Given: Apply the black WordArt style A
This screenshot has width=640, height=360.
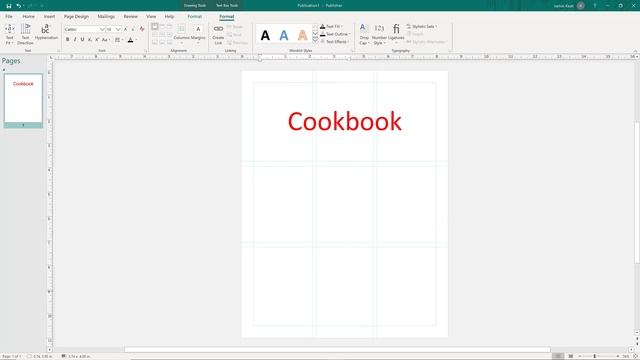Looking at the screenshot, I should click(x=265, y=36).
